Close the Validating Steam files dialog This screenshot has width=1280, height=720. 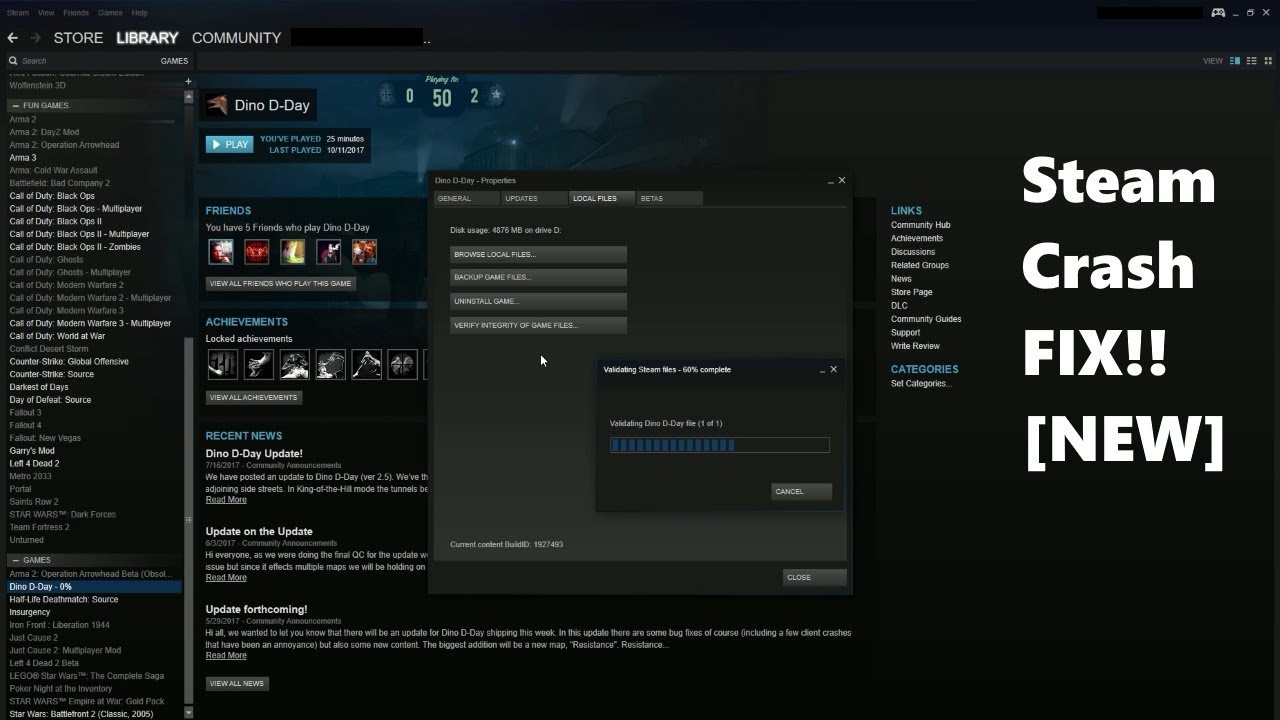click(834, 369)
